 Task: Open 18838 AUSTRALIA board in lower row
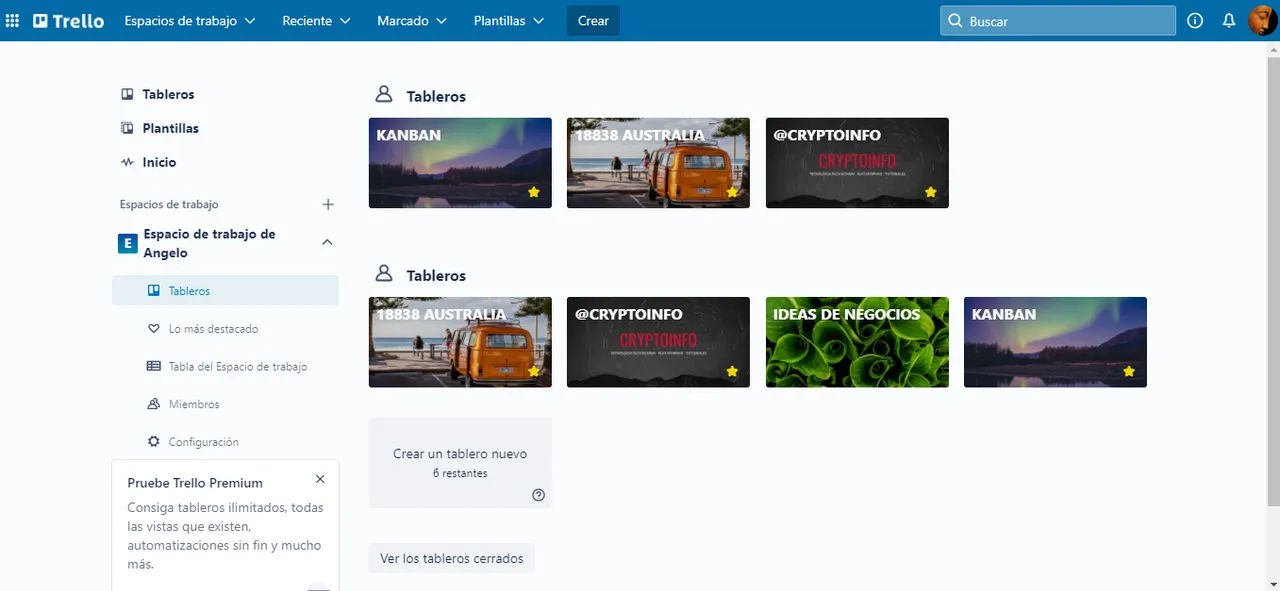(x=460, y=342)
